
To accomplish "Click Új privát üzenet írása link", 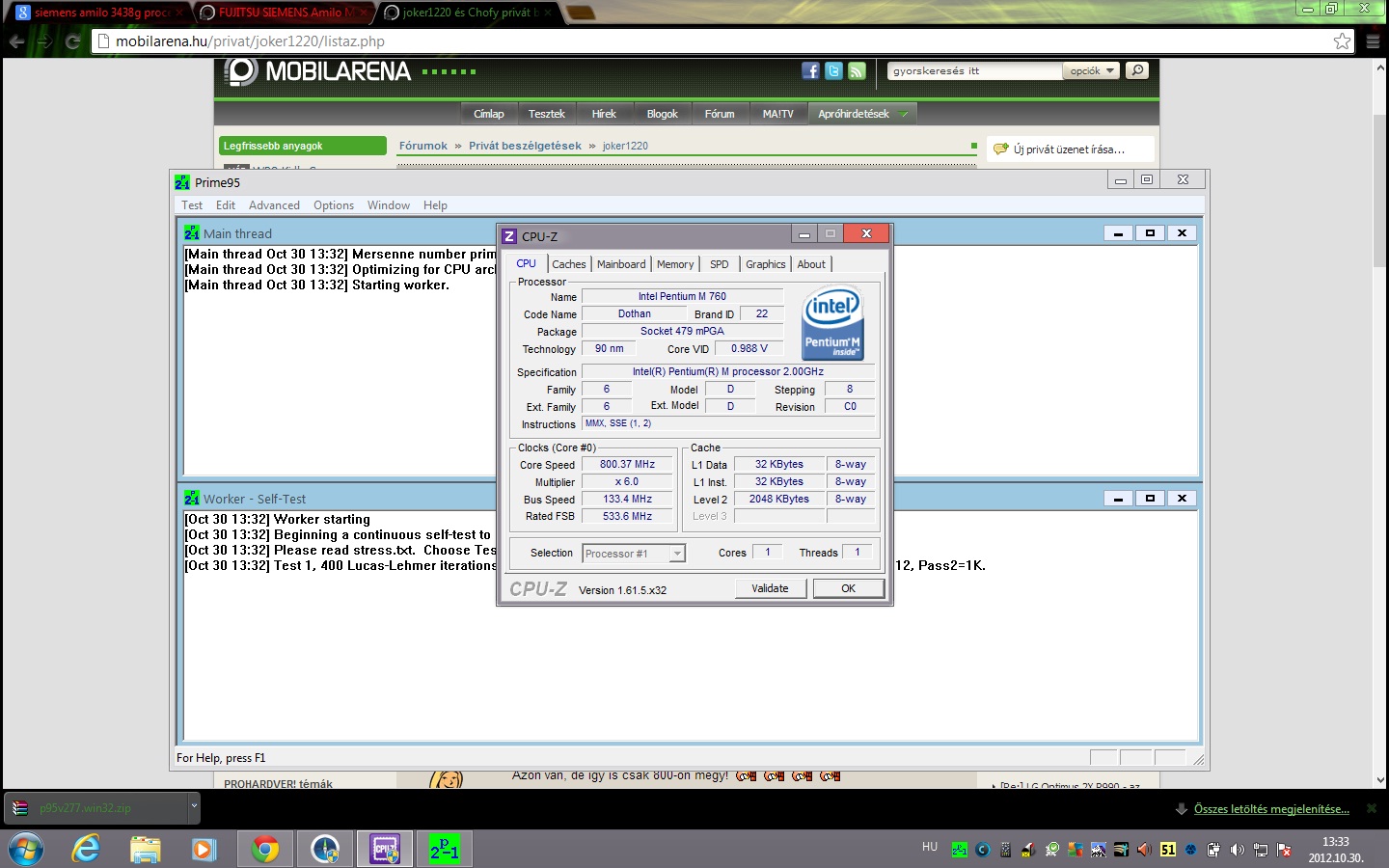I will tap(1069, 149).
